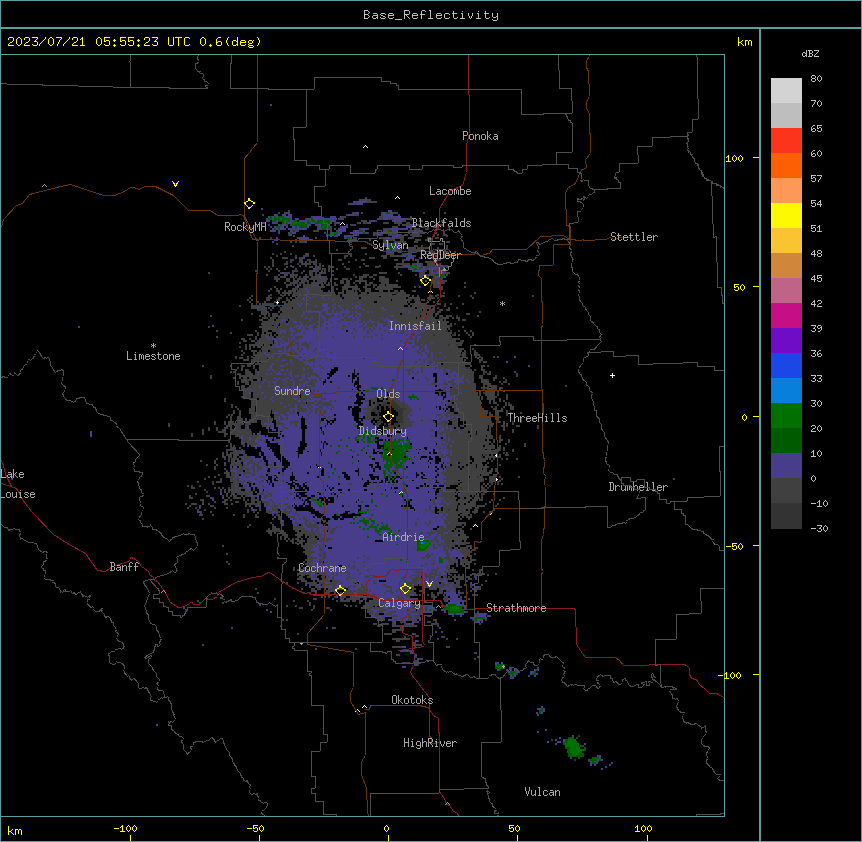Select the purple 39-36 dBZ legend swatch

tap(786, 340)
